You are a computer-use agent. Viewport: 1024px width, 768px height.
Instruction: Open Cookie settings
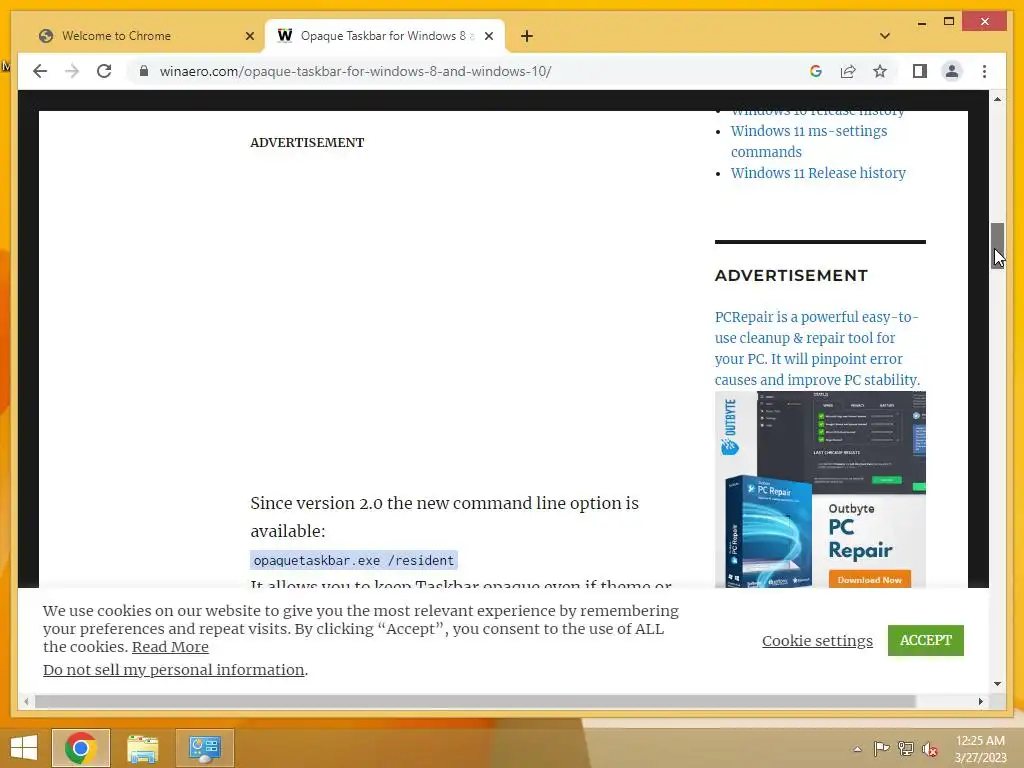[x=817, y=641]
